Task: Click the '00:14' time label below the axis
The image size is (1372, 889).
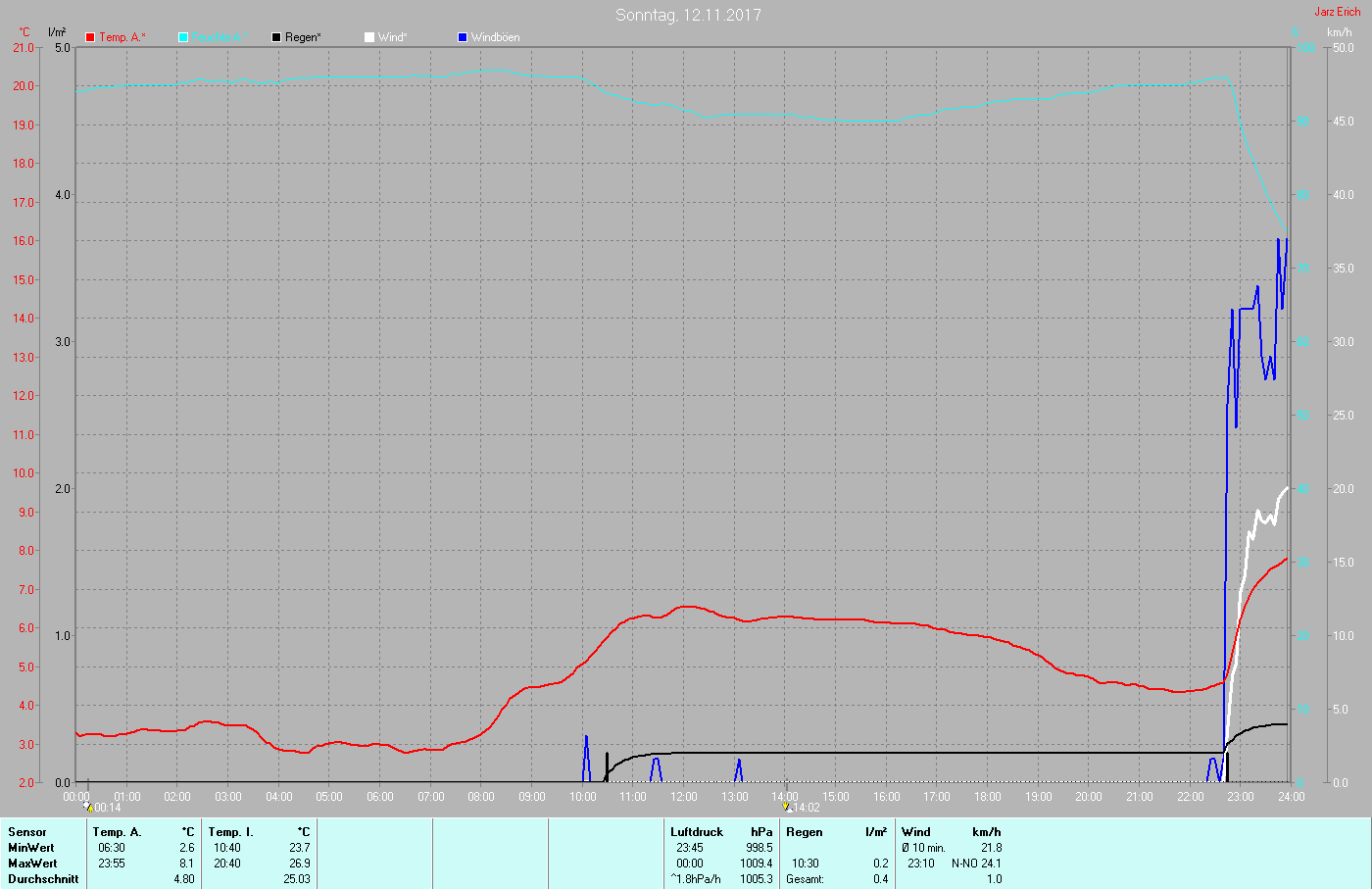Action: 108,808
